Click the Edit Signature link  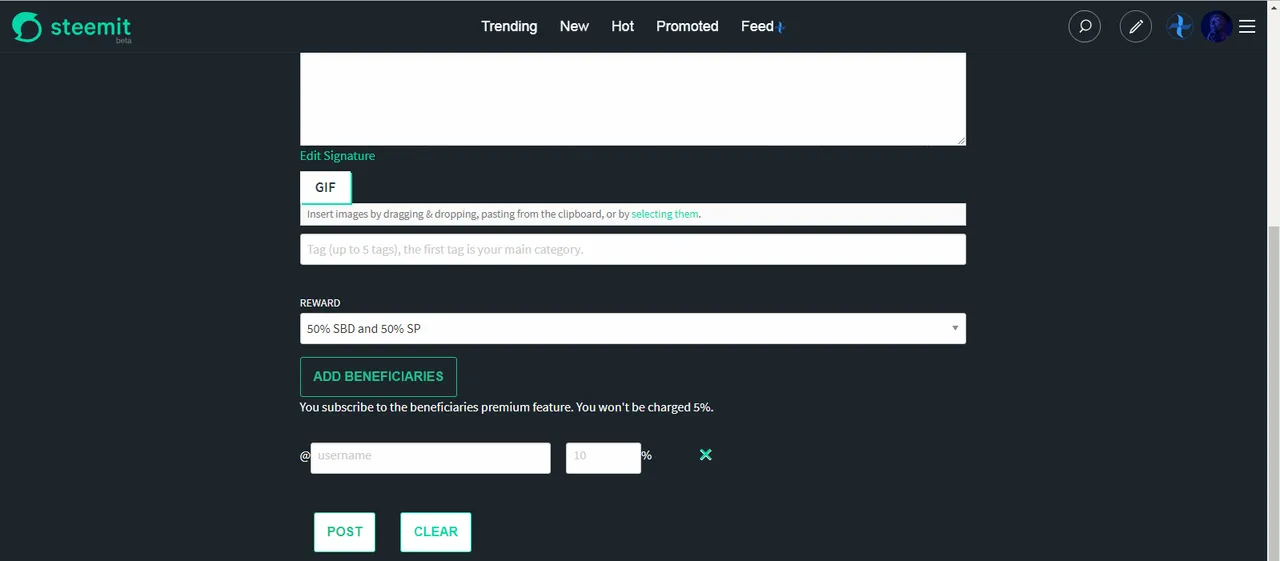337,156
